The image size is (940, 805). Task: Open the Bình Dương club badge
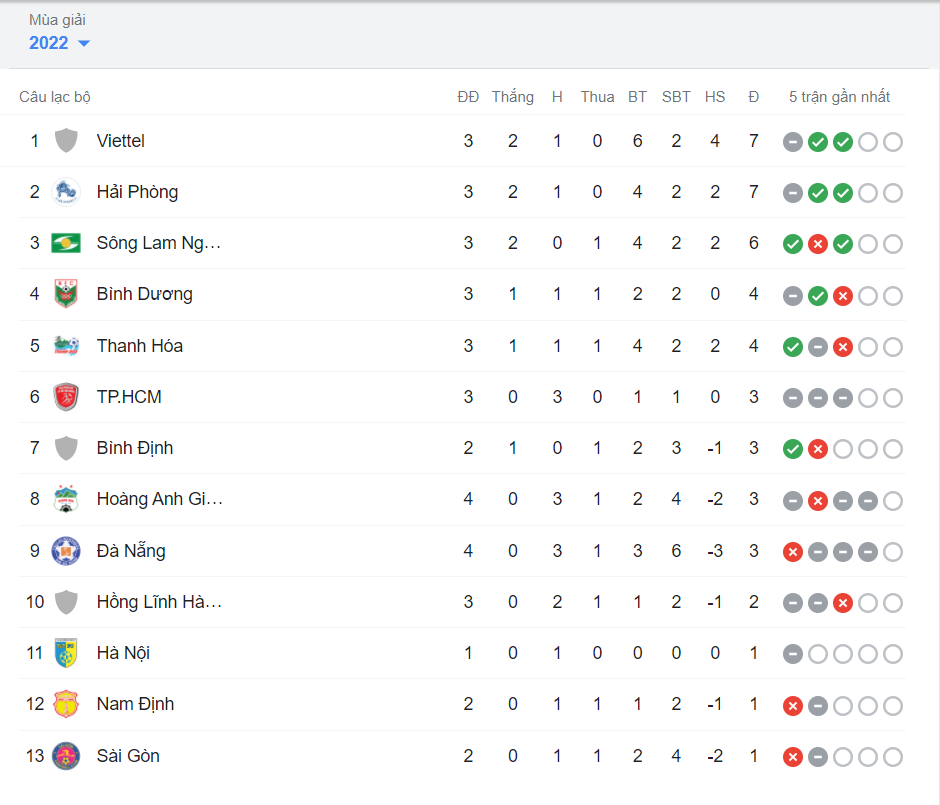pyautogui.click(x=66, y=295)
